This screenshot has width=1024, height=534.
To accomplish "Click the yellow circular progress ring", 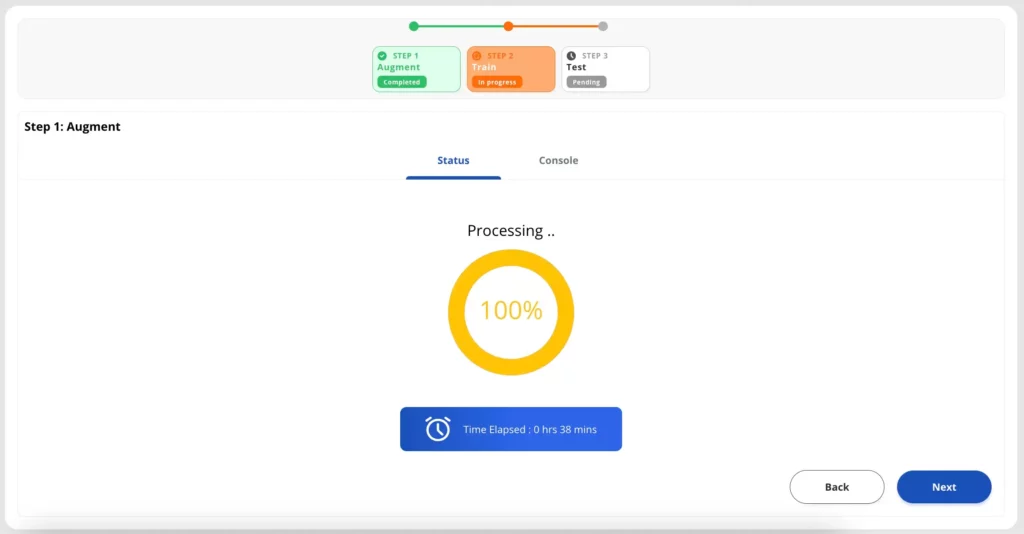I will 511,259.
